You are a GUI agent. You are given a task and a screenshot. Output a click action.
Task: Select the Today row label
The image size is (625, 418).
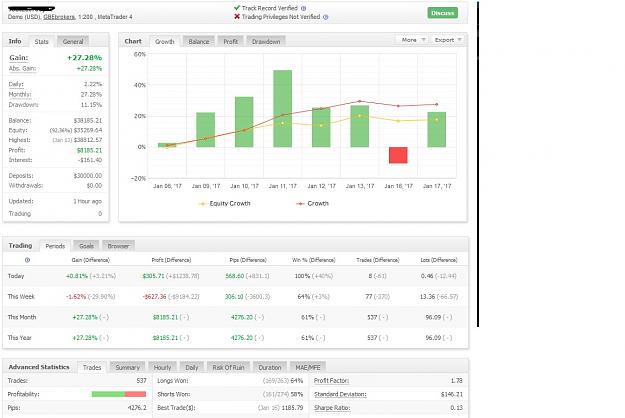16,276
